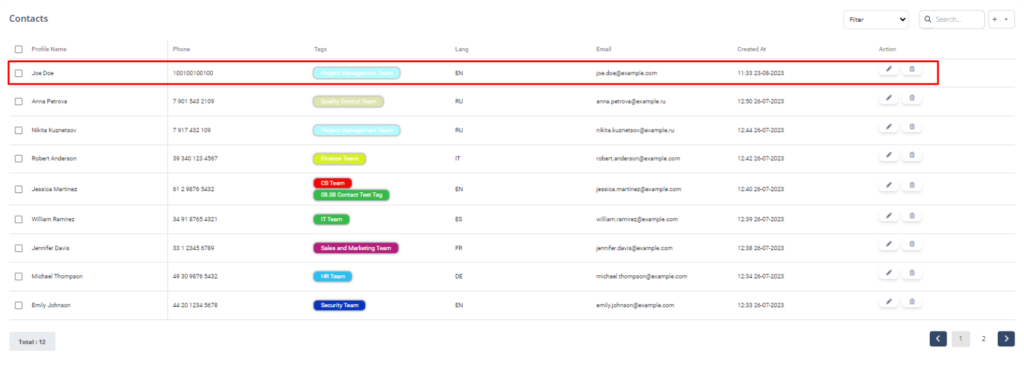Check Anna Petrova's row checkbox
1024x365 pixels.
[x=18, y=102]
